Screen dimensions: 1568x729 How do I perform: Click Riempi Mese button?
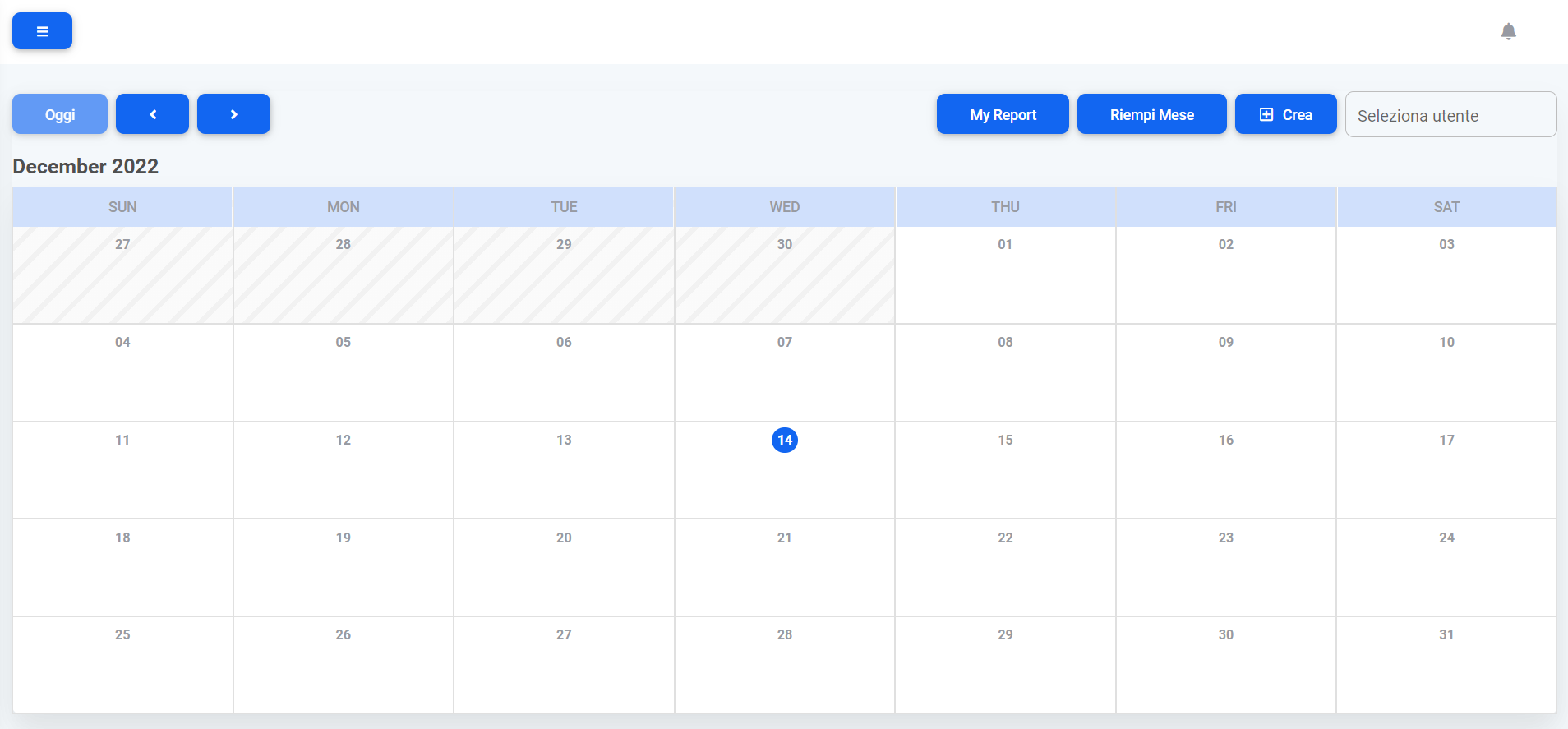pyautogui.click(x=1151, y=114)
